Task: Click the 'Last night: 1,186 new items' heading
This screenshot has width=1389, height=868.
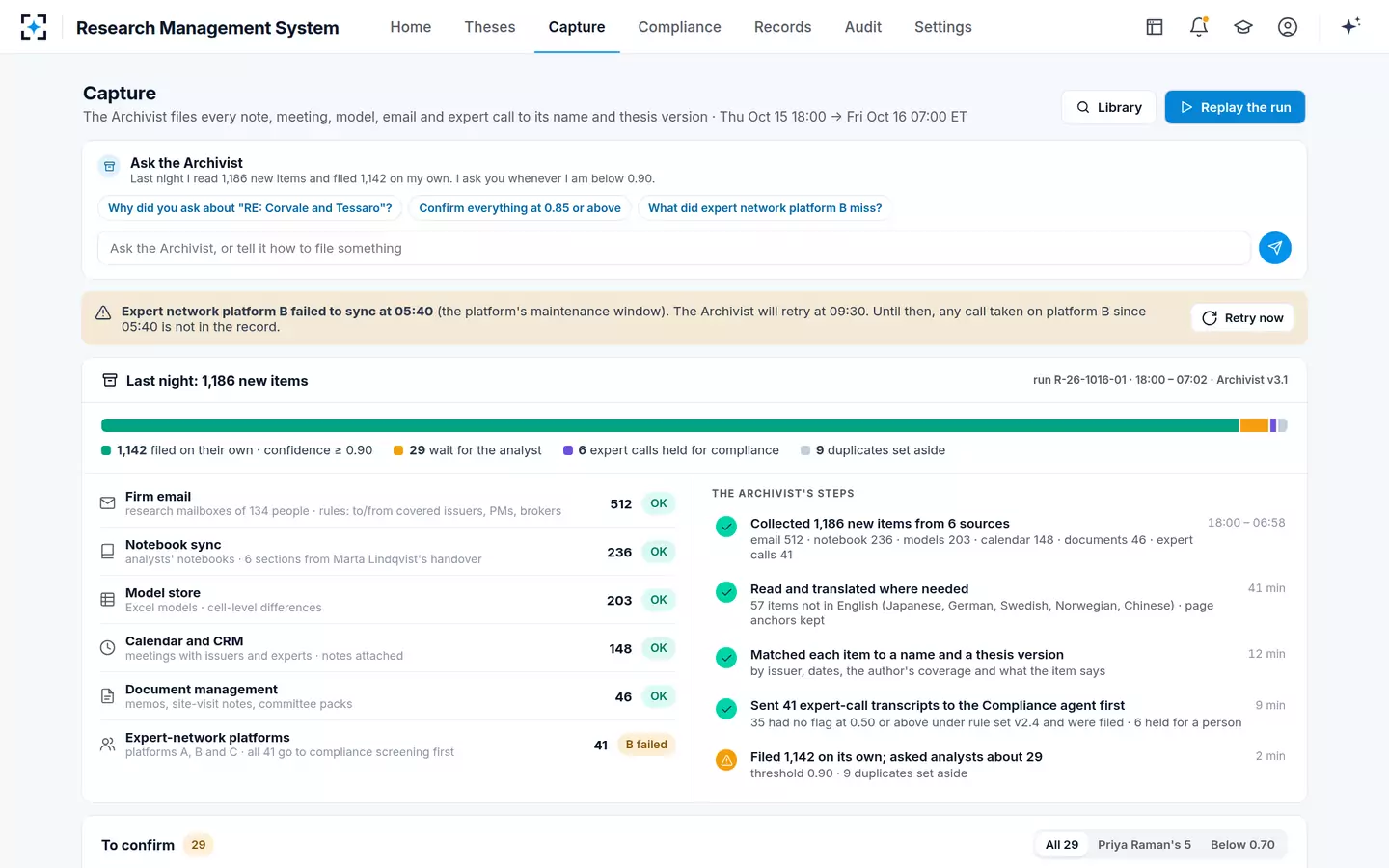Action: tap(217, 381)
